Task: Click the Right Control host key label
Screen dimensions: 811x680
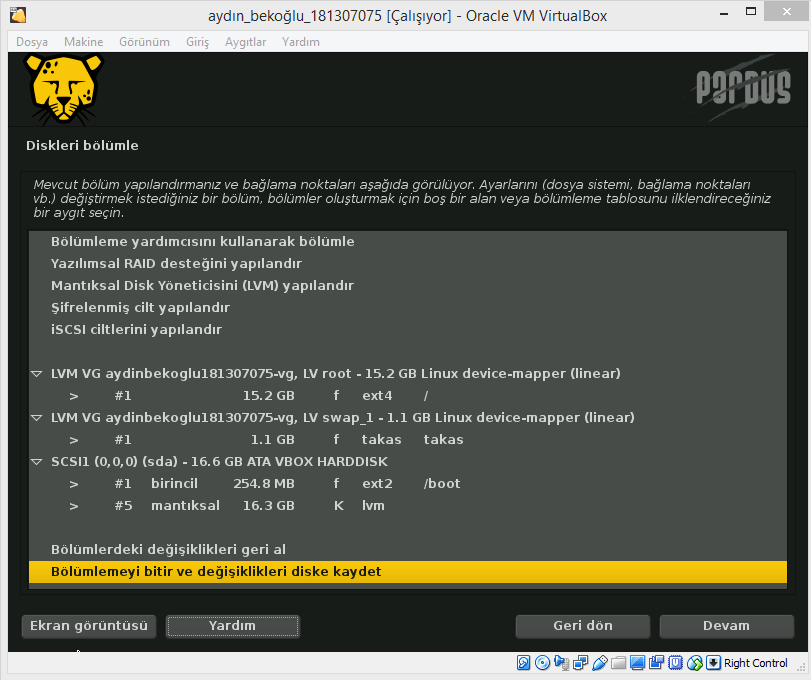Action: click(x=756, y=663)
